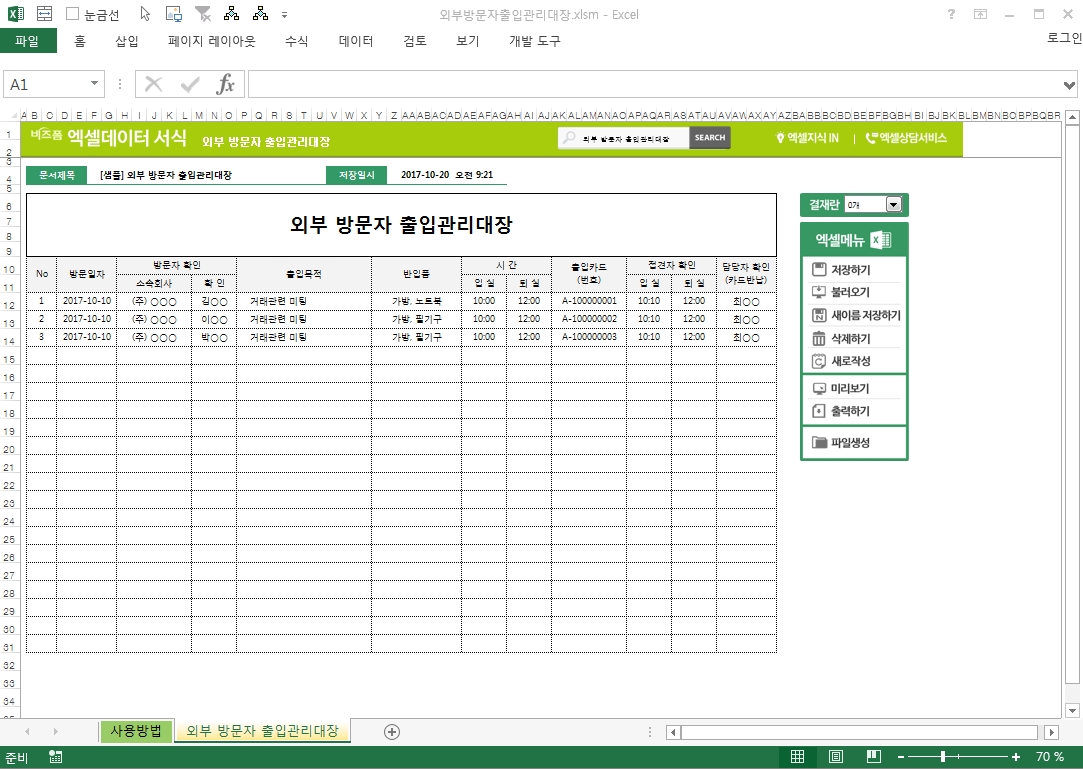The width and height of the screenshot is (1083, 769).
Task: Click the cancel entry X icon
Action: click(x=153, y=84)
